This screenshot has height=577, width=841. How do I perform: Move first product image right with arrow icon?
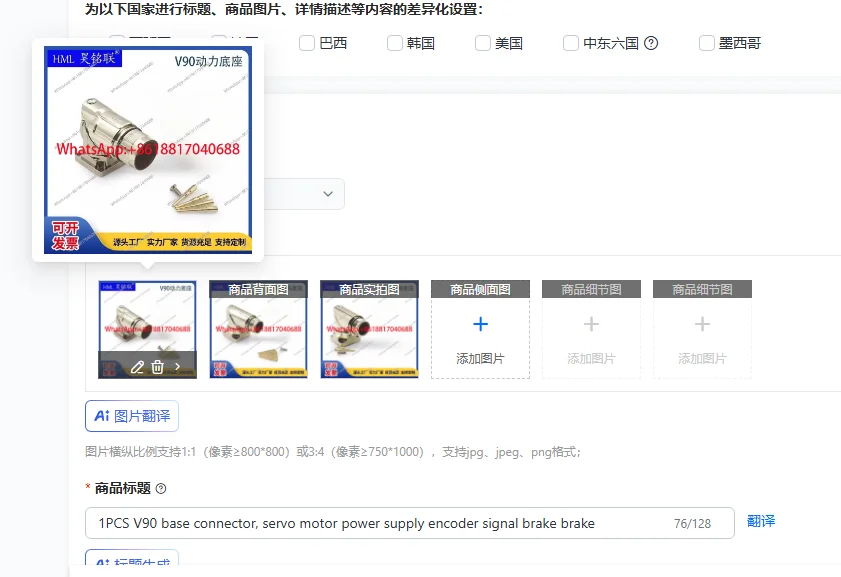[x=178, y=367]
